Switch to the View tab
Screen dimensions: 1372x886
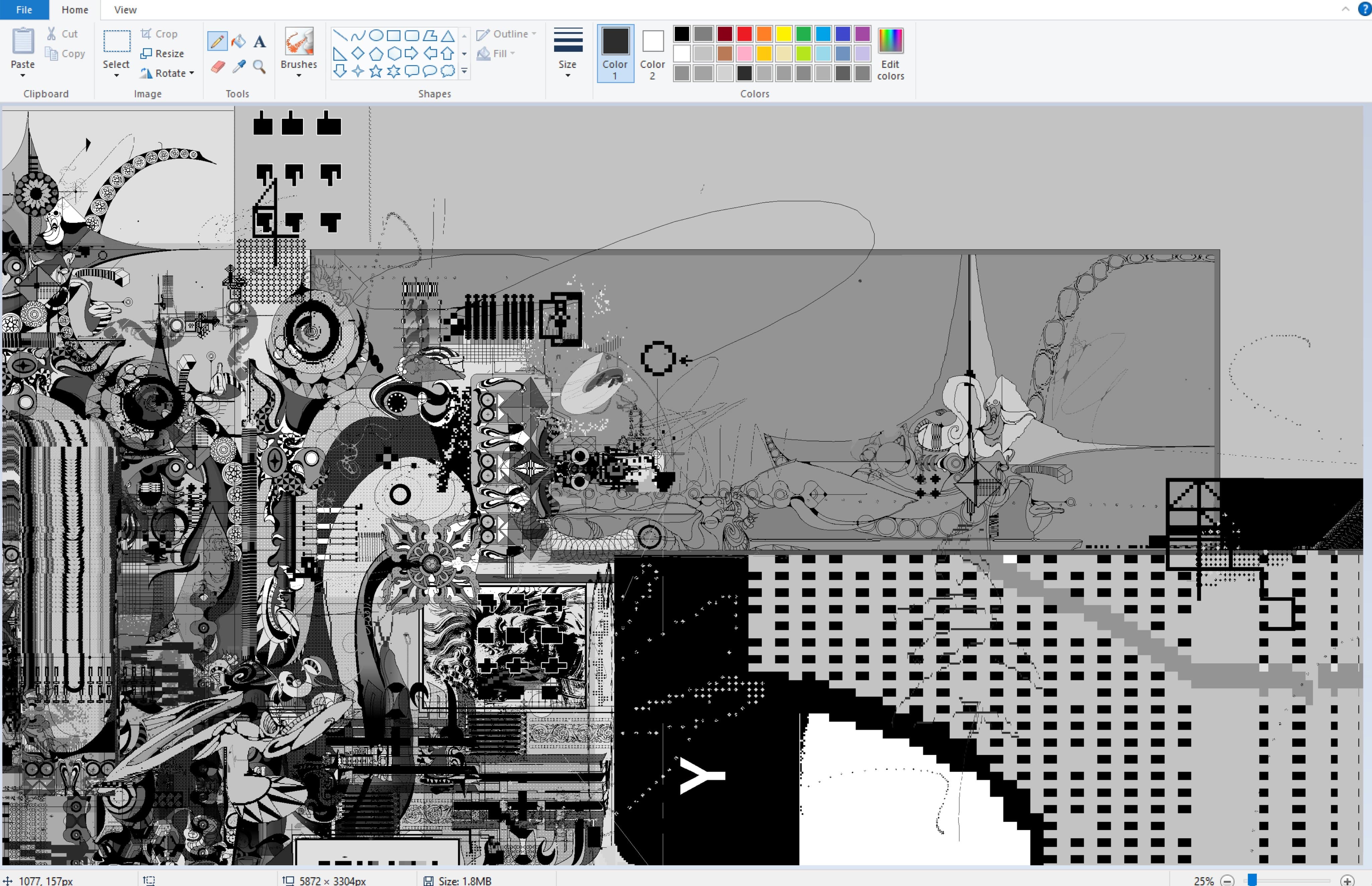tap(125, 10)
